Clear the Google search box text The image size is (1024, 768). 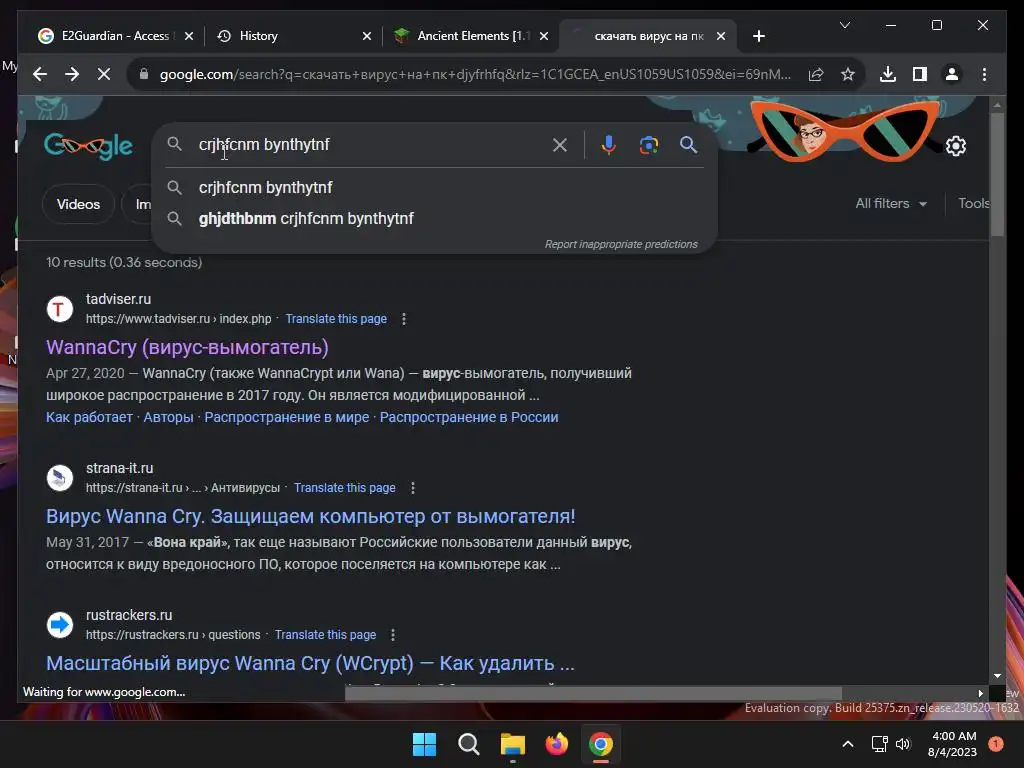(560, 145)
